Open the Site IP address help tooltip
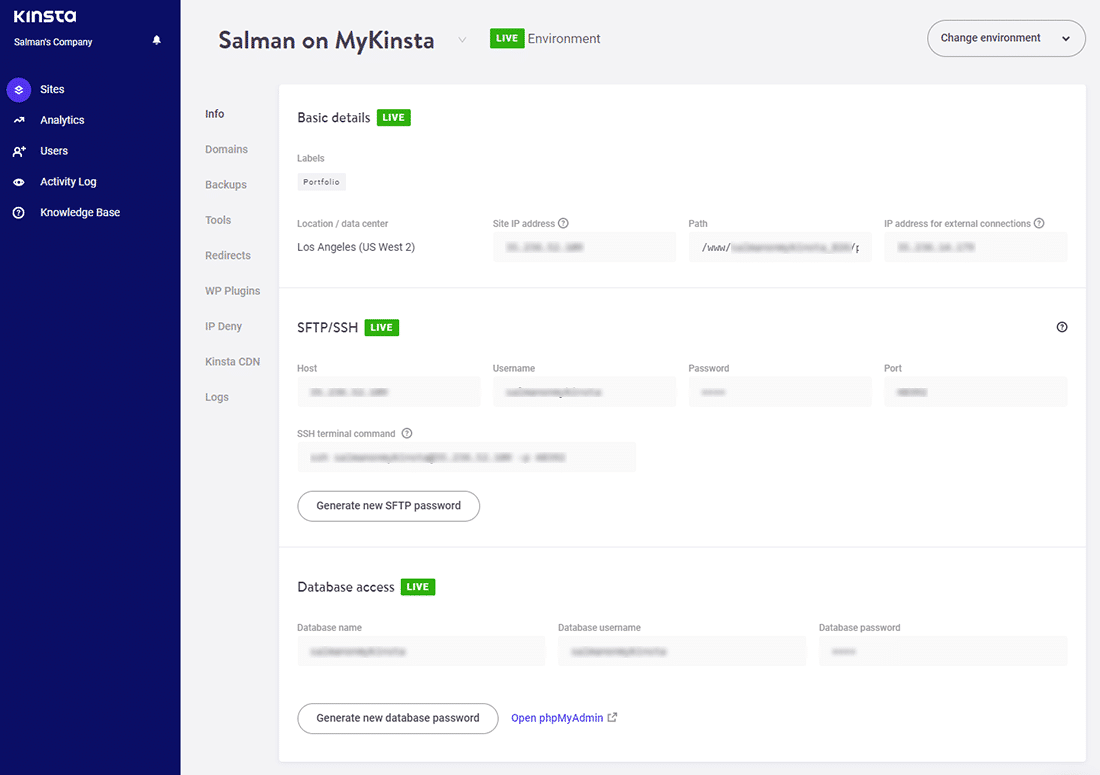Viewport: 1100px width, 775px height. [x=564, y=223]
